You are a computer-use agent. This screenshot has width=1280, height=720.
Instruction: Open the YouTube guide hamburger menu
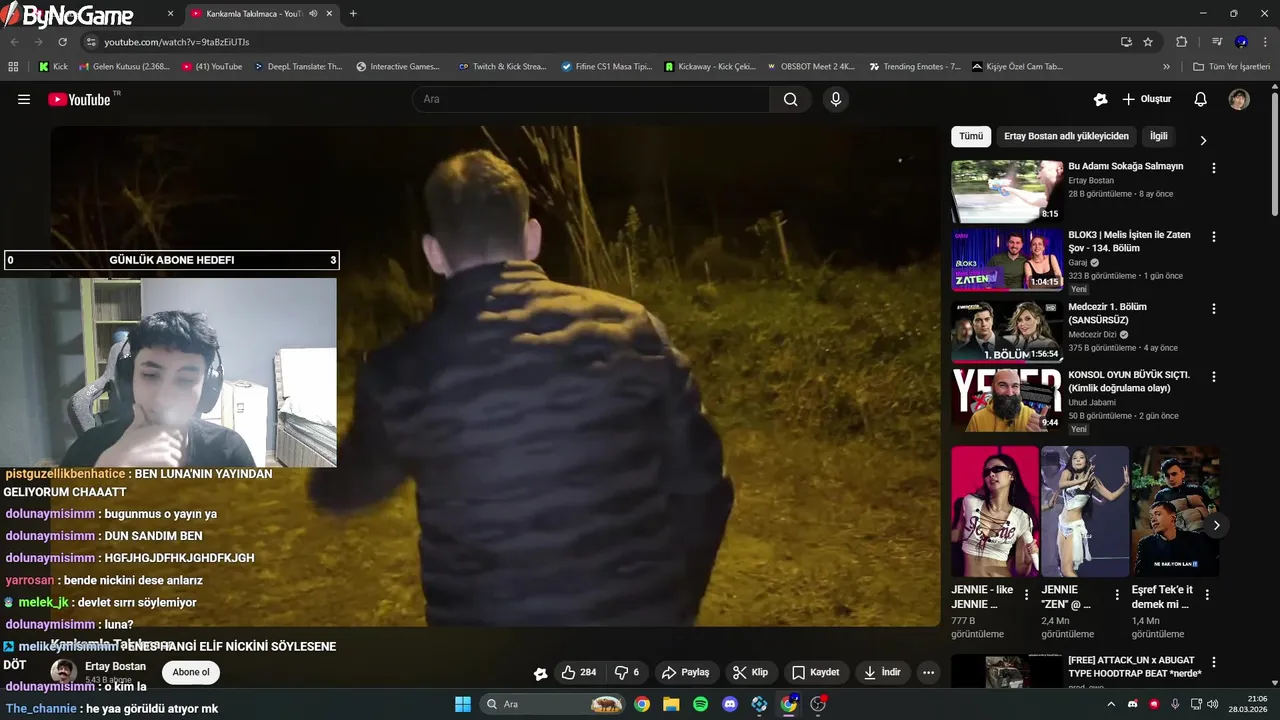tap(24, 99)
